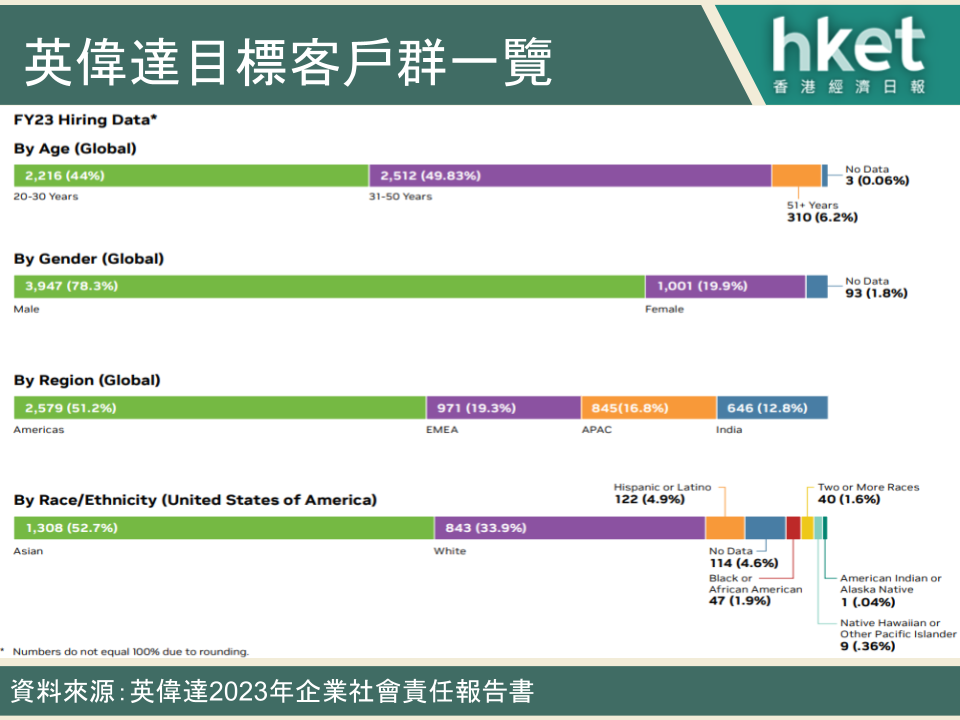Click the By Race/Ethnicity heading
This screenshot has height=720, width=960.
click(x=195, y=500)
